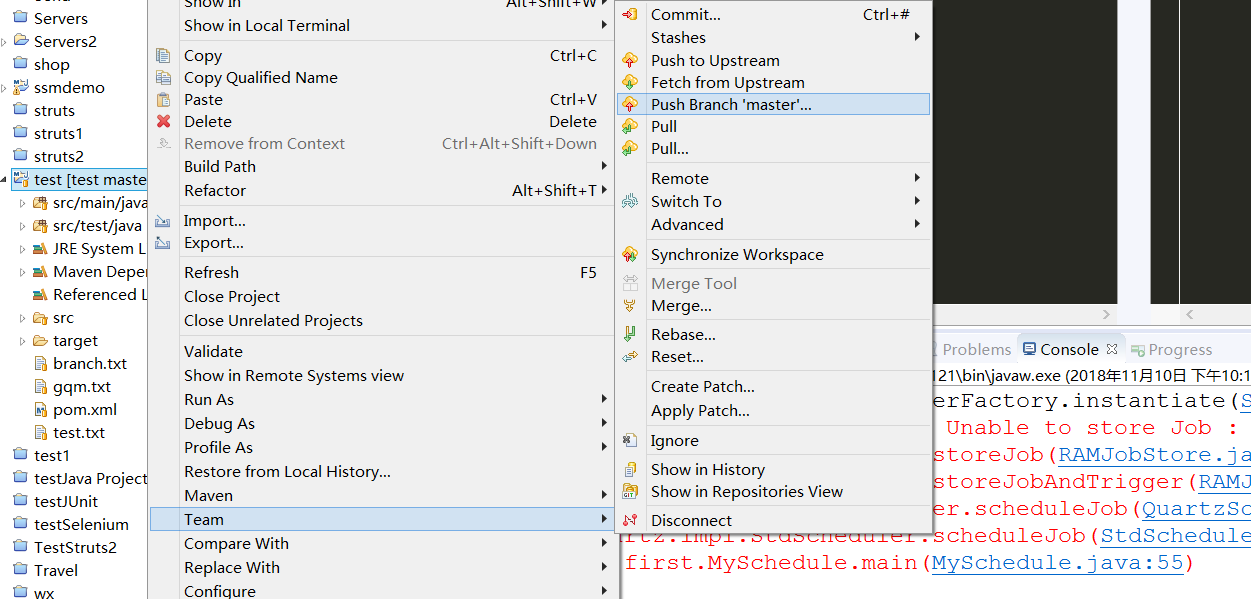Click the pom.xml file icon
This screenshot has width=1251, height=599.
pos(41,410)
